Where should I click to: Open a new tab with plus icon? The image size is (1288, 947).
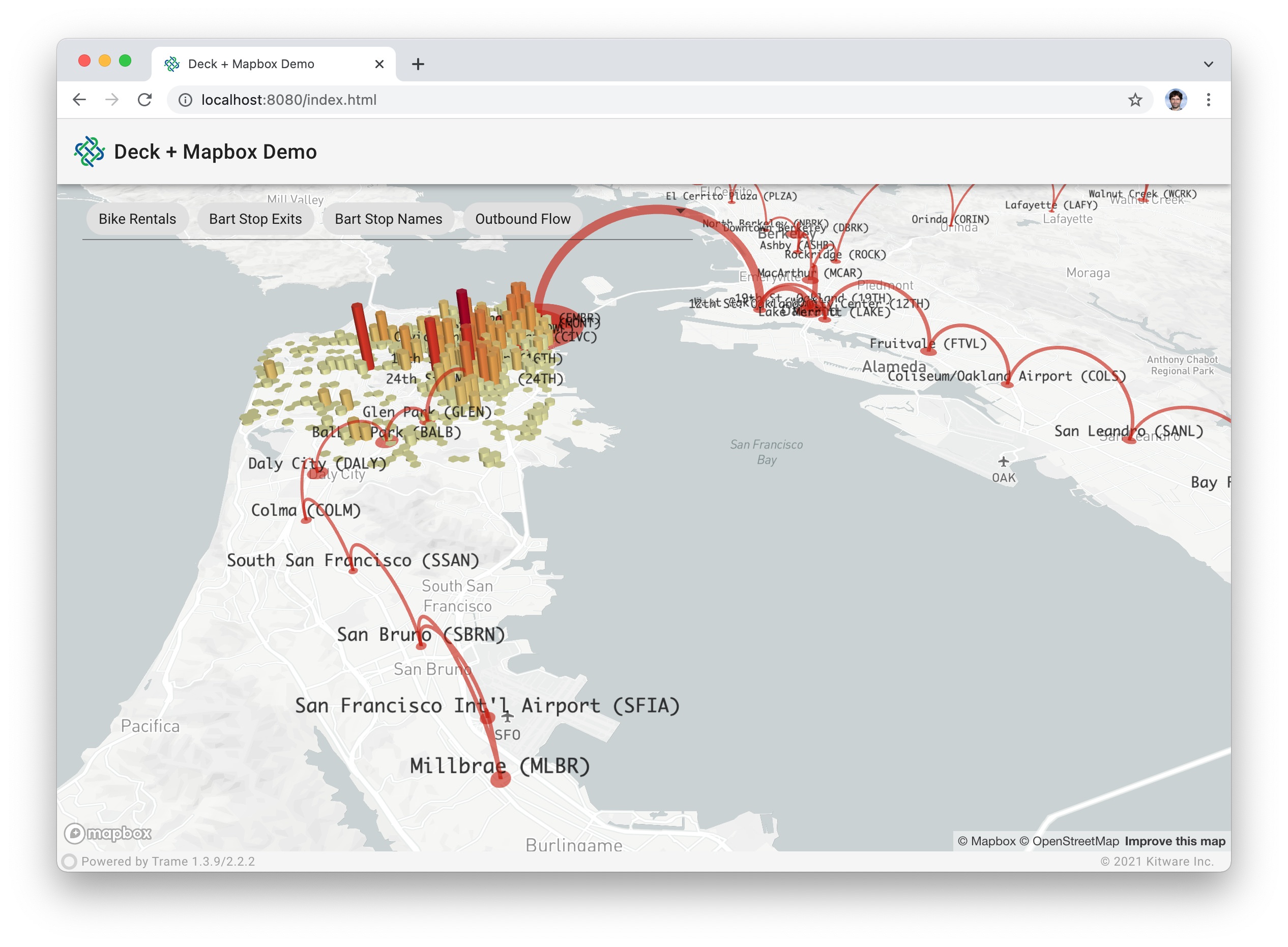[x=418, y=64]
